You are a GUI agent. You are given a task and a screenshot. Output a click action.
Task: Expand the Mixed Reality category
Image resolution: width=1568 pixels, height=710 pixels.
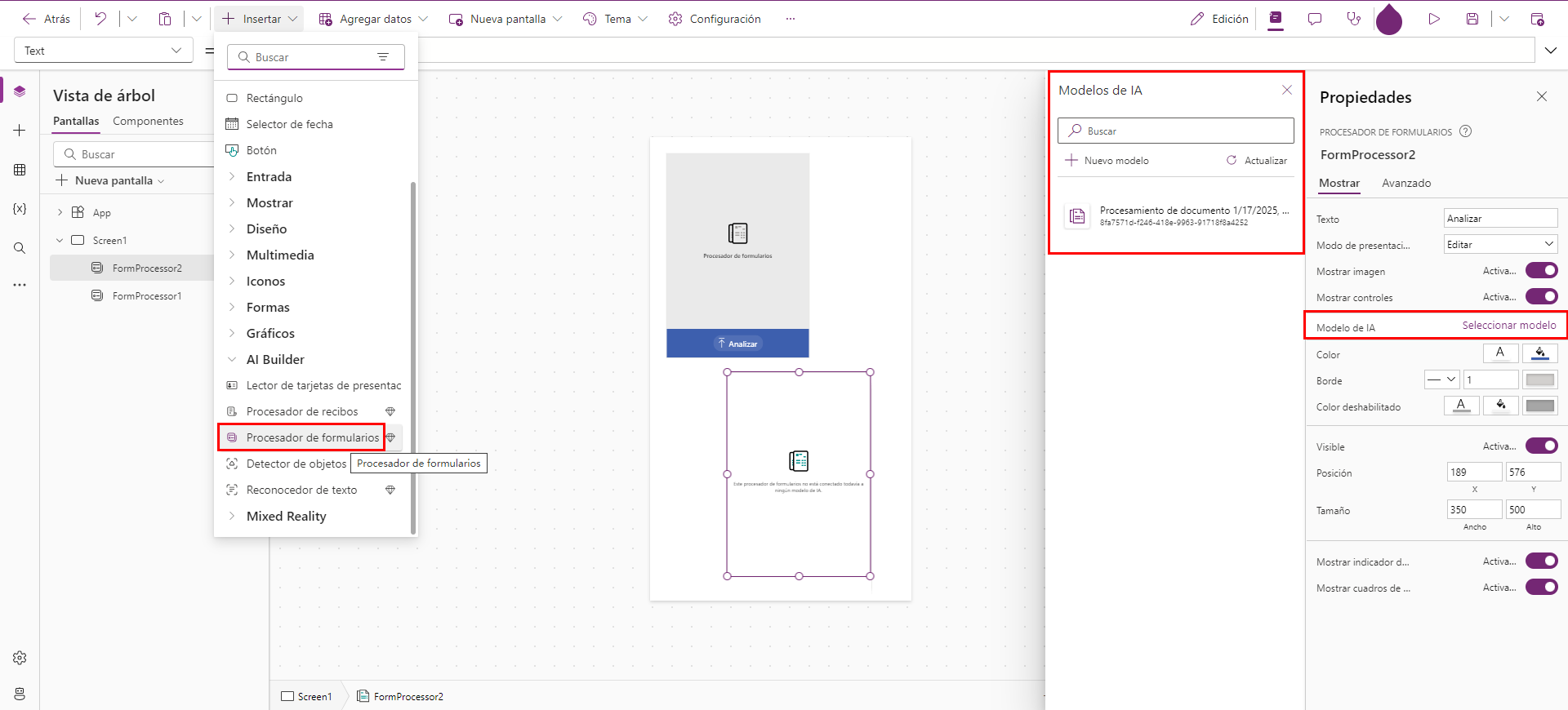coord(232,516)
